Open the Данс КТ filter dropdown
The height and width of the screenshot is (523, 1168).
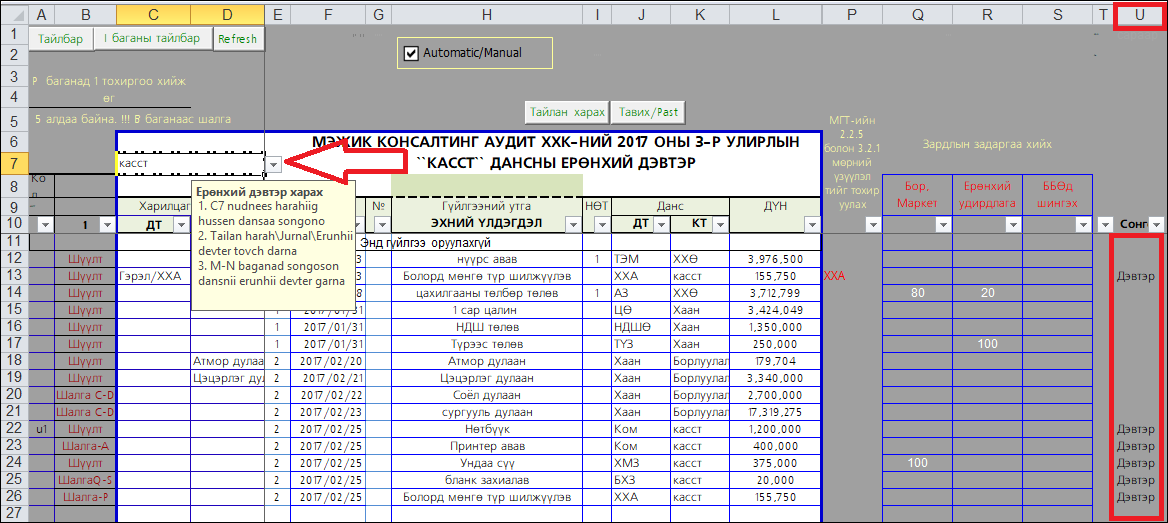click(x=719, y=225)
